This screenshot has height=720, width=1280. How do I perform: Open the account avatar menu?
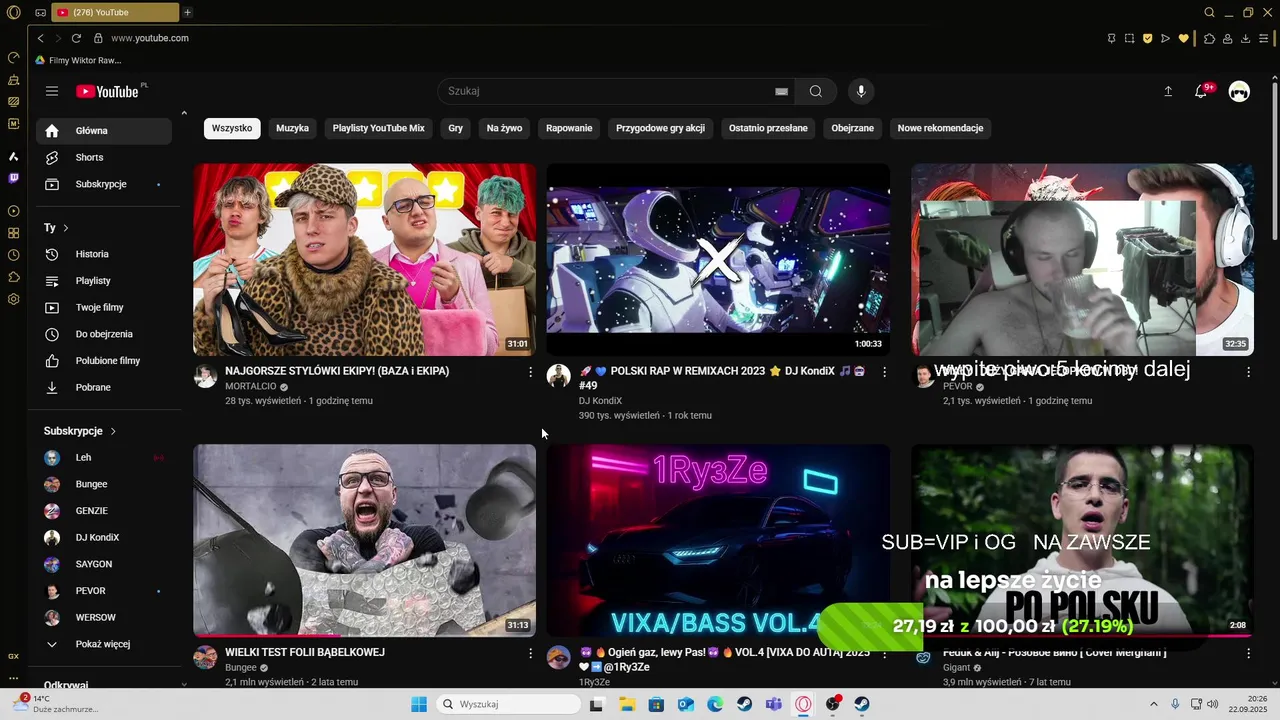coord(1239,91)
